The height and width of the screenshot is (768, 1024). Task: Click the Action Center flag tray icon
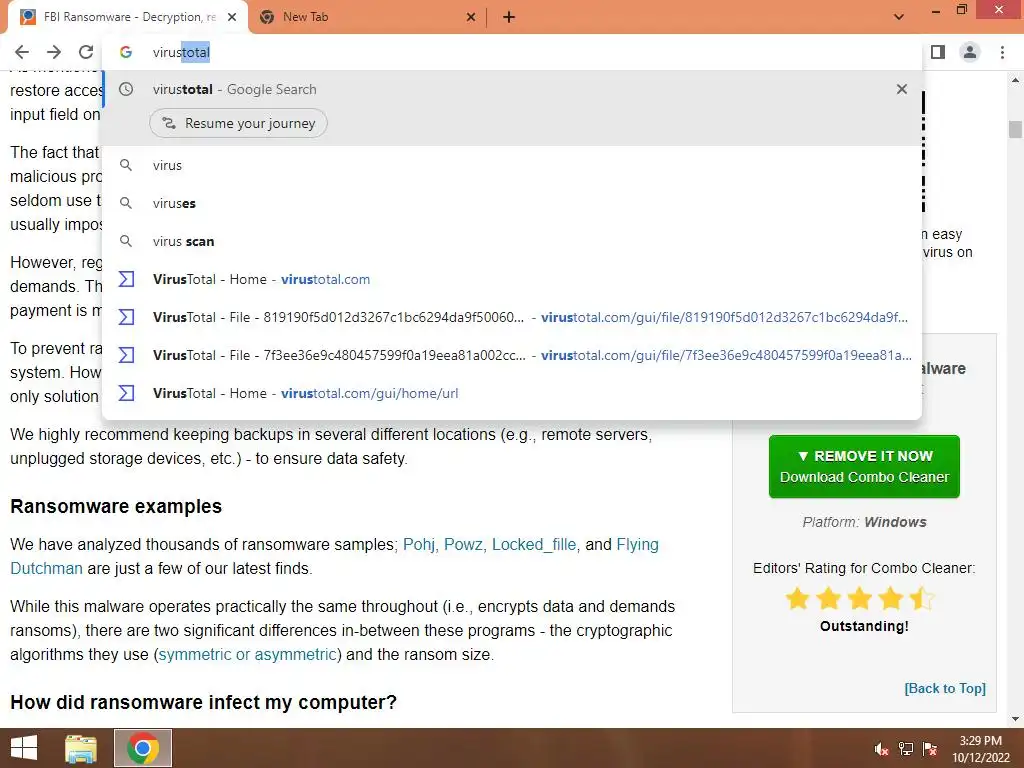(930, 749)
